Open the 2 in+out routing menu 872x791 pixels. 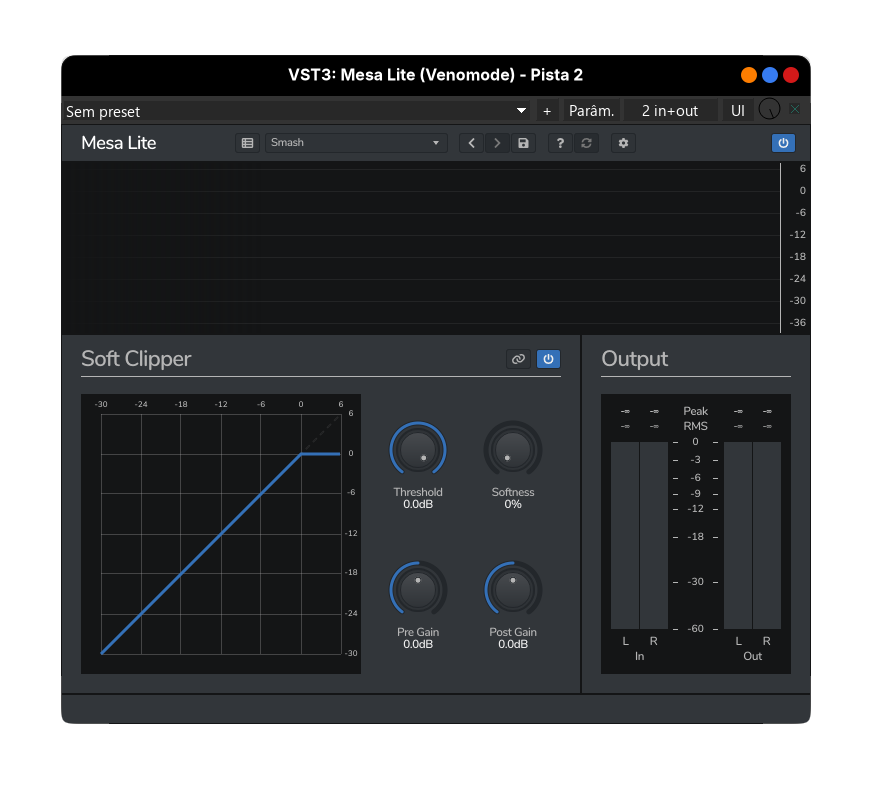670,111
